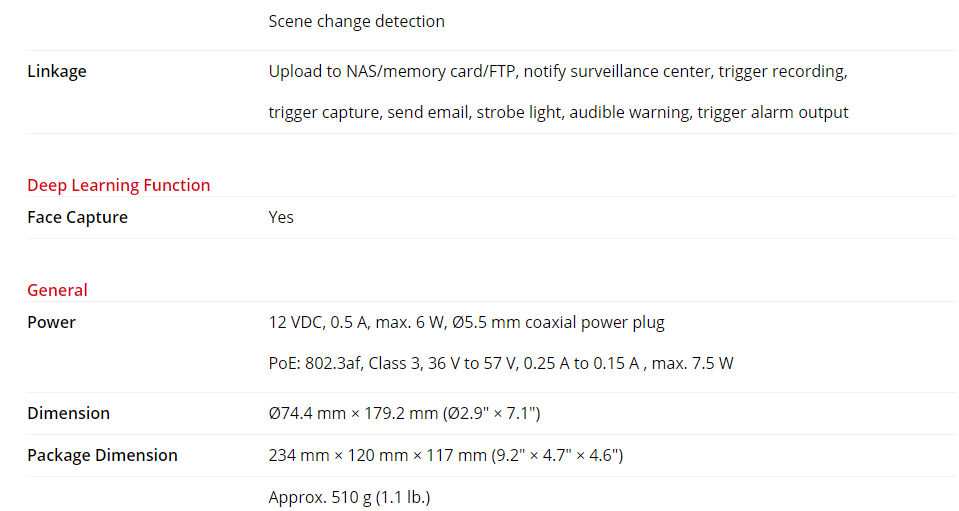Click the Upload to NAS/memory card/FTP text
Image resolution: width=959 pixels, height=511 pixels.
tap(392, 72)
